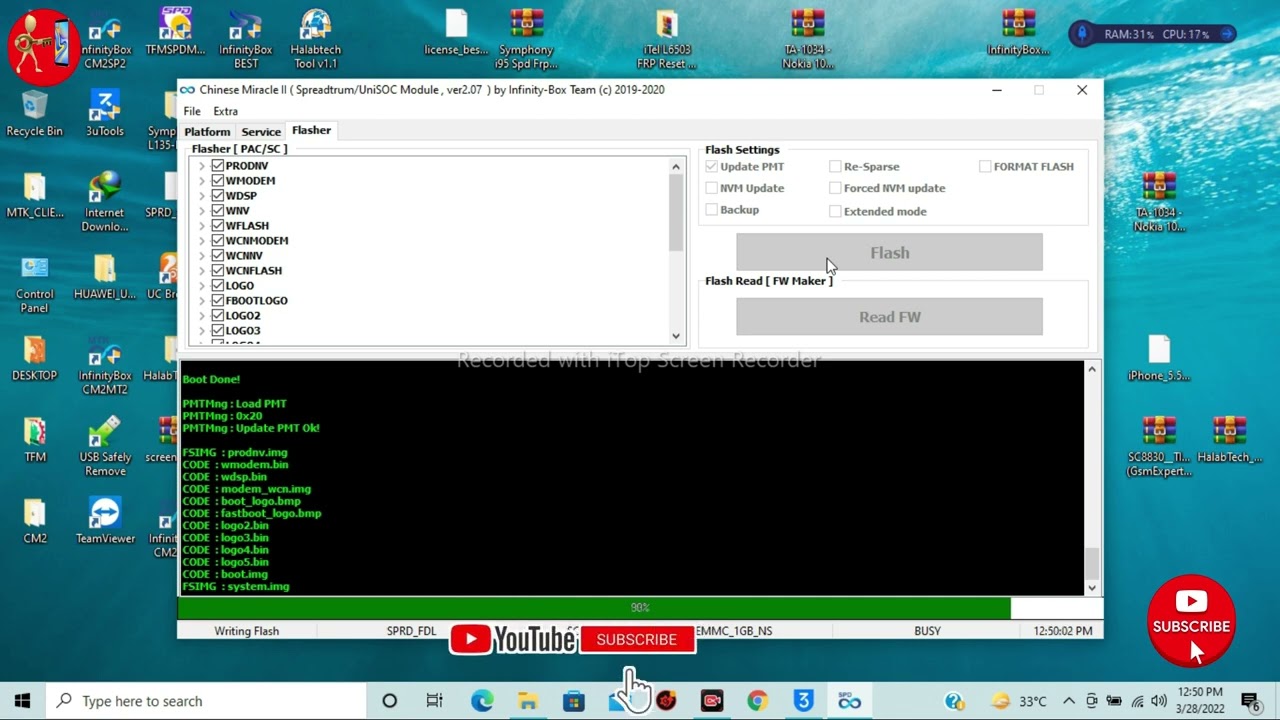Open iTel L6503 FRP Reset archive
The width and height of the screenshot is (1280, 720).
click(667, 40)
